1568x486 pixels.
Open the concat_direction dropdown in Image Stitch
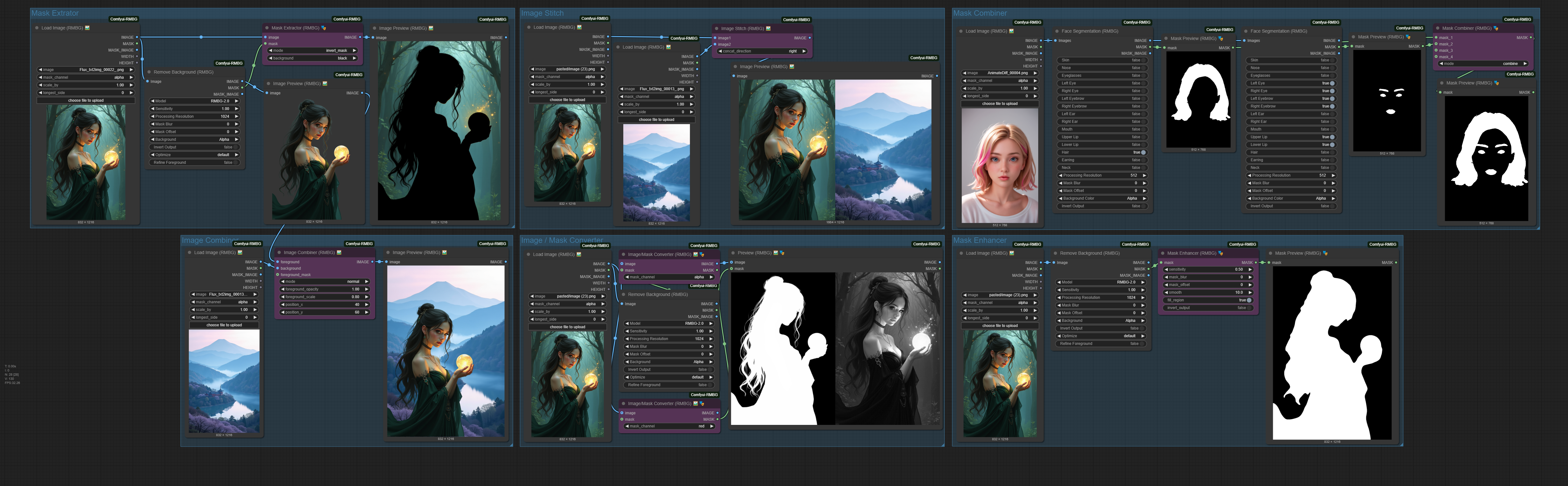point(762,51)
